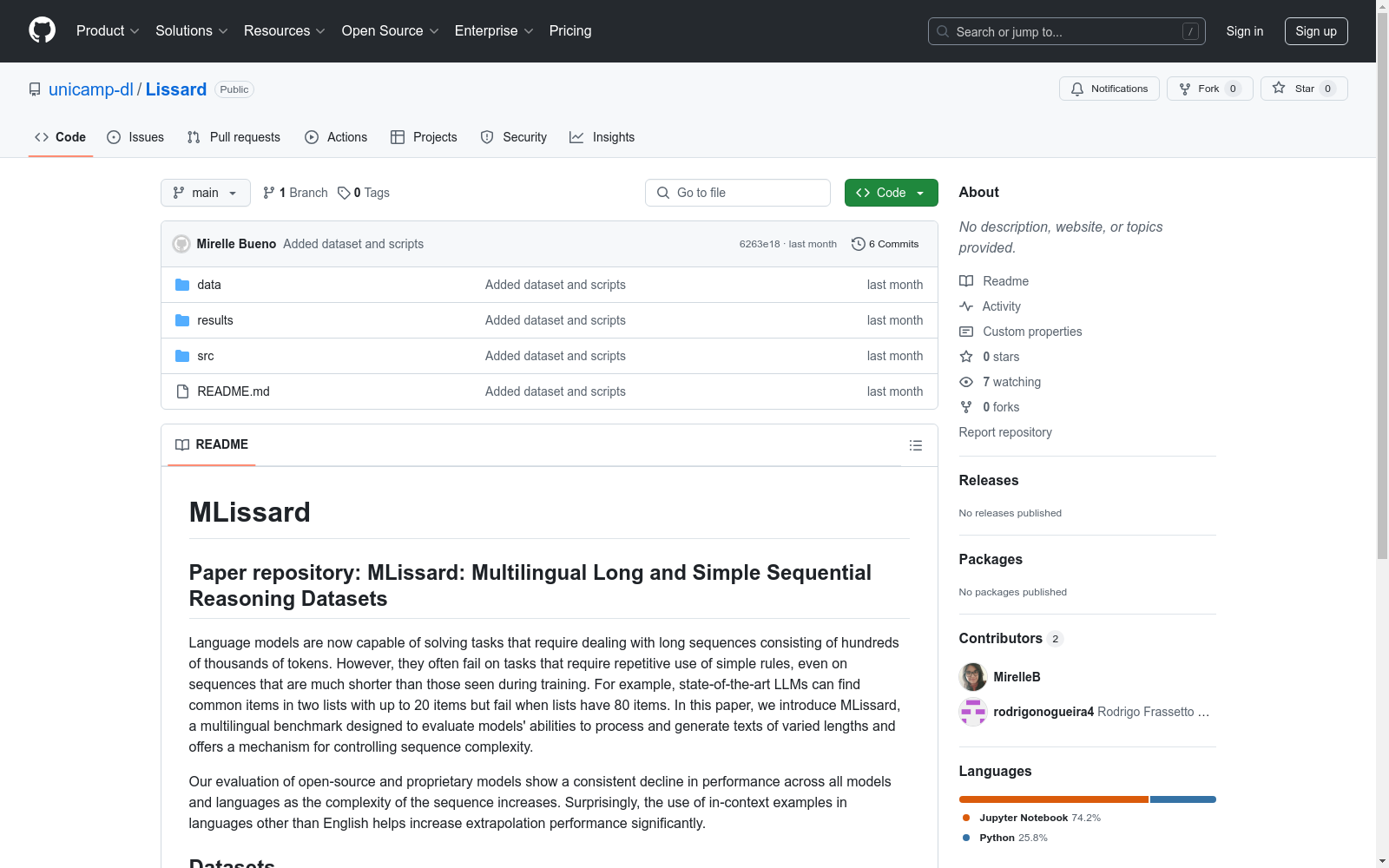1389x868 pixels.
Task: Click the star icon to star the repository
Action: [1279, 88]
